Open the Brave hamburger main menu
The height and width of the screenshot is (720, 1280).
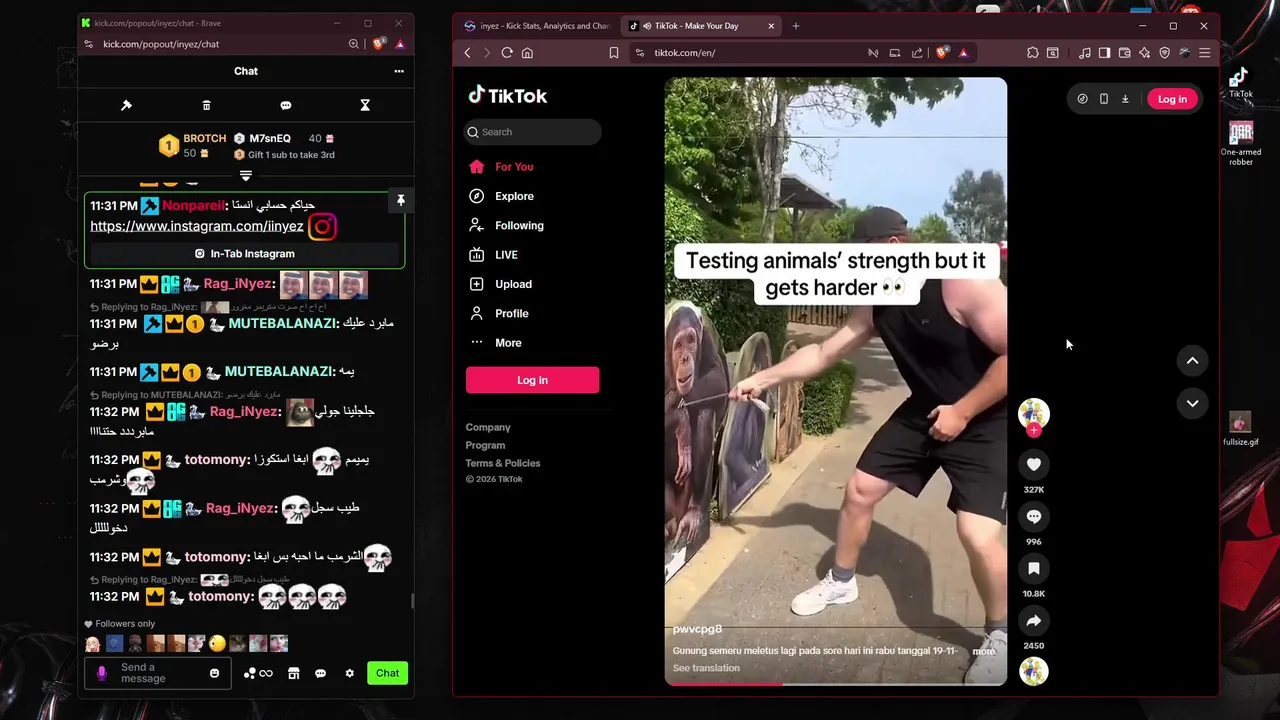(x=1204, y=53)
